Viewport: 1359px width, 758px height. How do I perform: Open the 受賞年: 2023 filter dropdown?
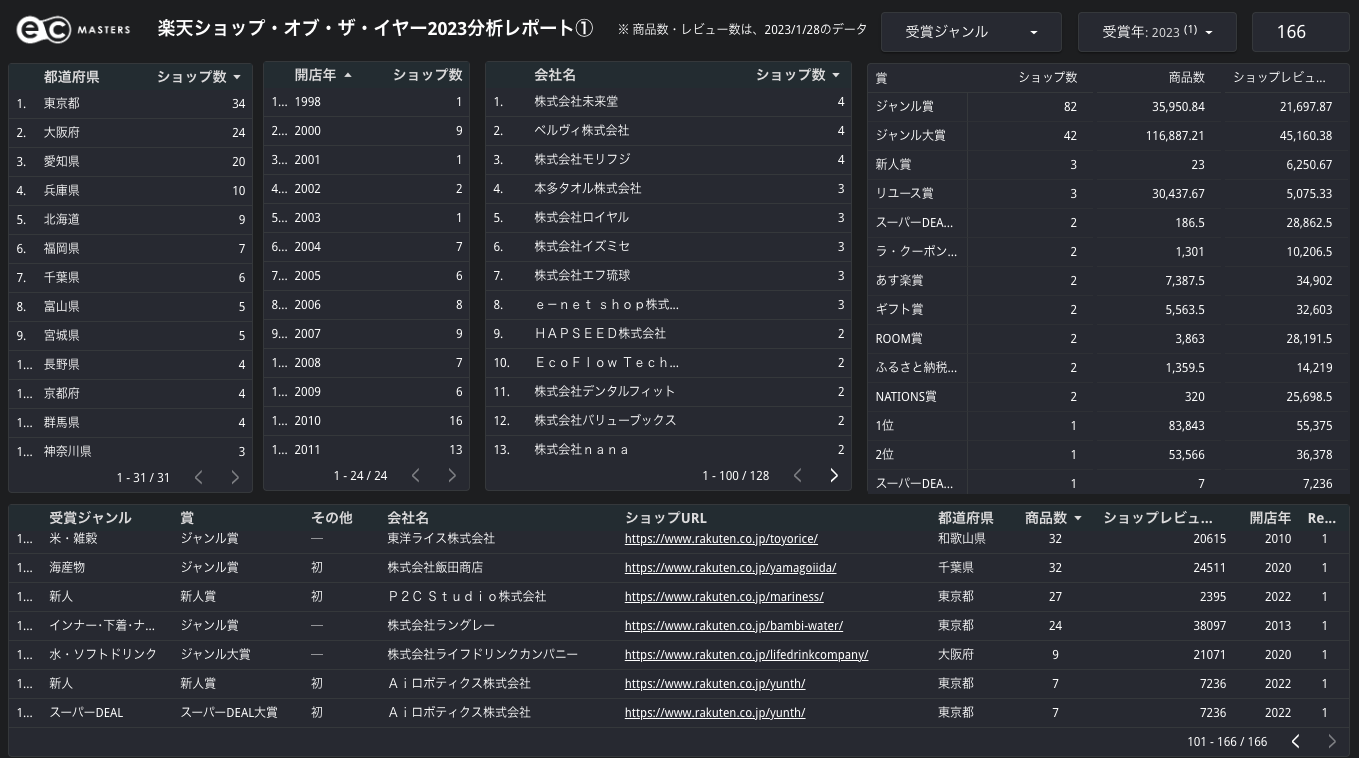(1157, 32)
